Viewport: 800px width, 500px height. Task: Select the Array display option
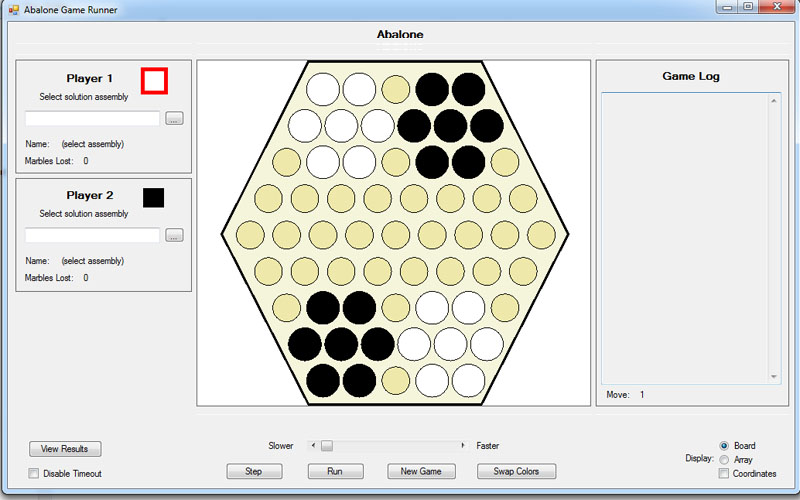[x=723, y=460]
